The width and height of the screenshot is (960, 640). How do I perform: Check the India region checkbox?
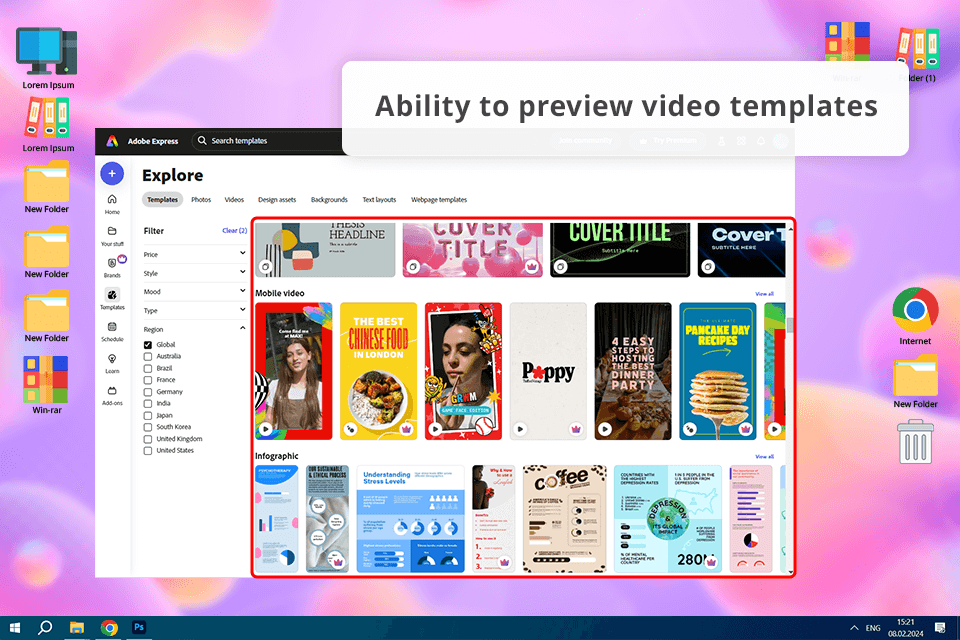[x=148, y=404]
